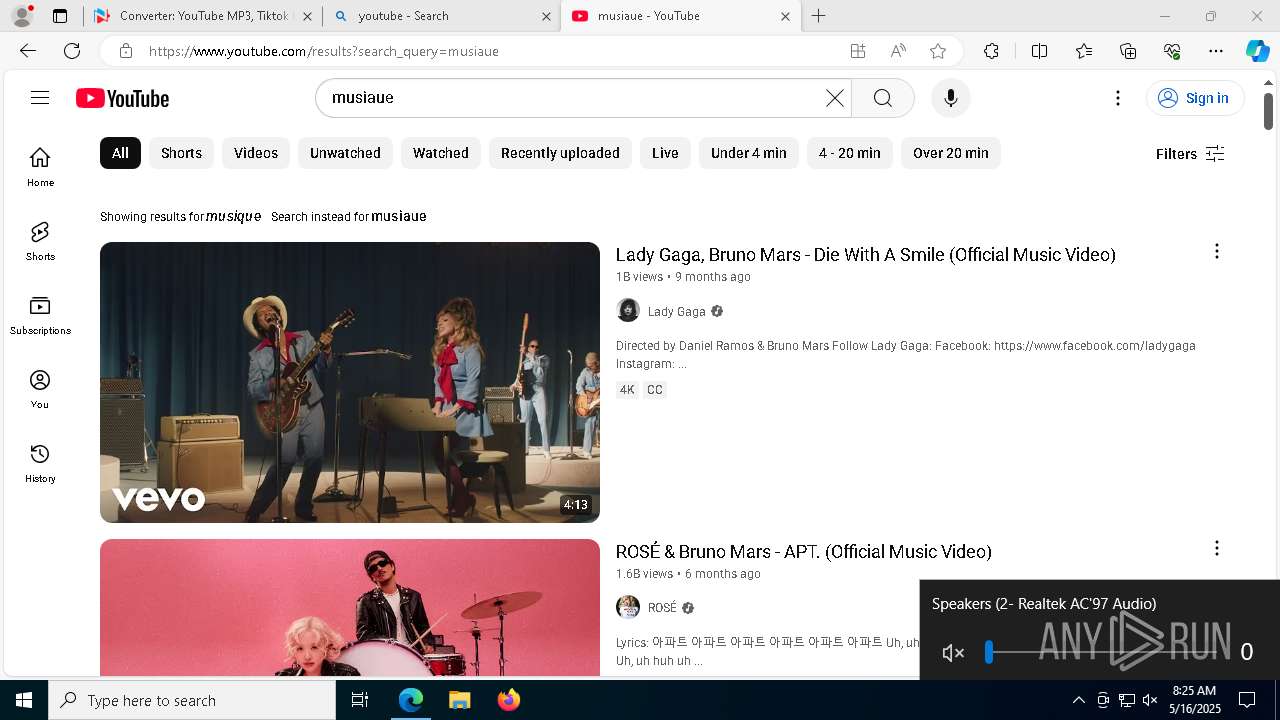Open a new browser tab
This screenshot has height=720, width=1280.
818,16
